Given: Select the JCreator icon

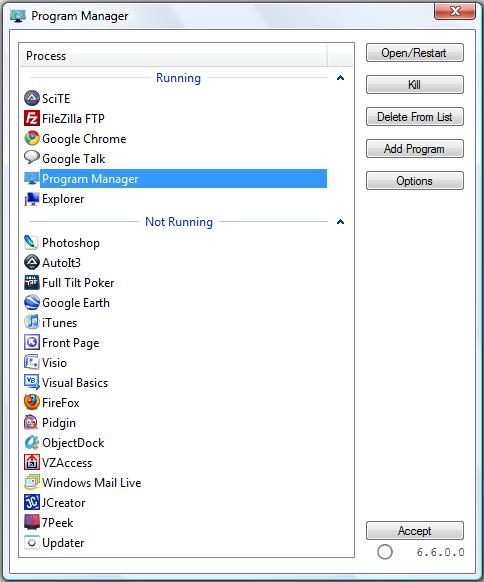Looking at the screenshot, I should tap(32, 502).
